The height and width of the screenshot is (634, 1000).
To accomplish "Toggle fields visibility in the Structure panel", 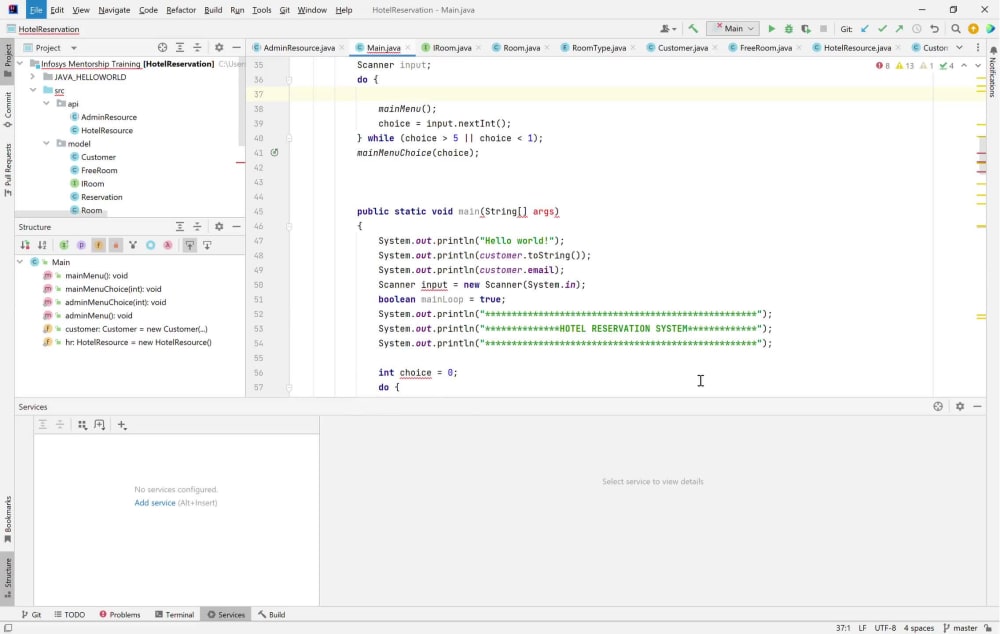I will point(99,245).
